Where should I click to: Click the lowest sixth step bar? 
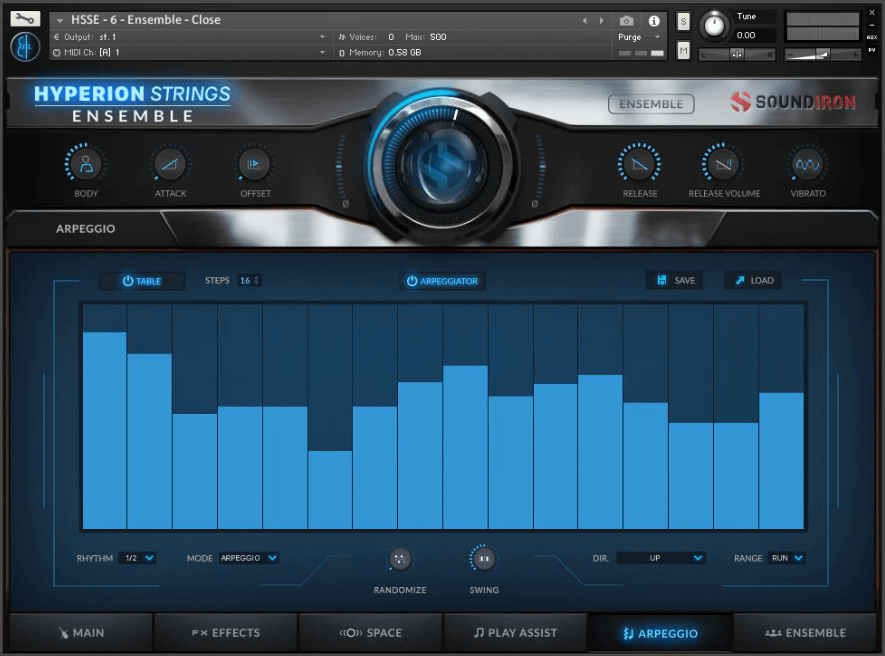click(x=330, y=489)
